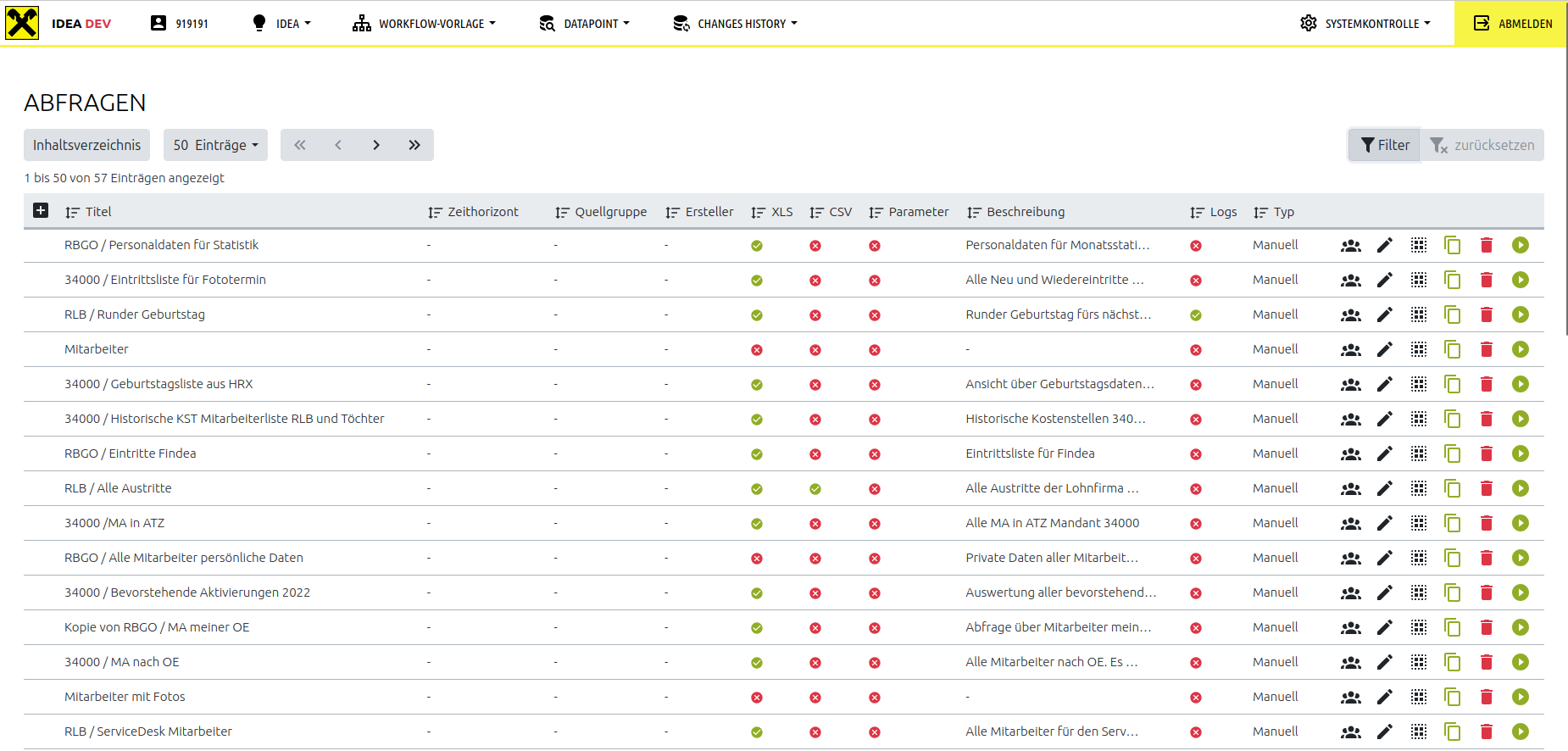Click the Abmelden logout button
The image size is (1568, 751).
coord(1512,24)
